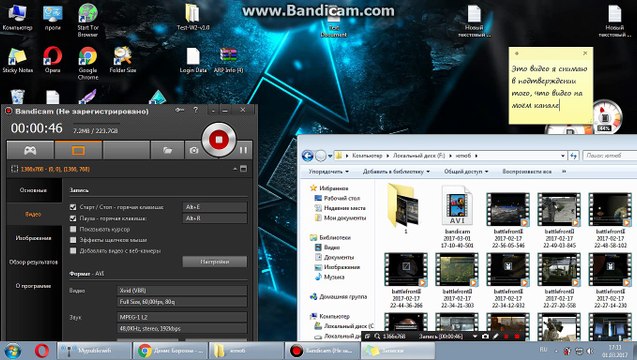
Task: Click Bandicam's key registration icon
Action: 179,110
